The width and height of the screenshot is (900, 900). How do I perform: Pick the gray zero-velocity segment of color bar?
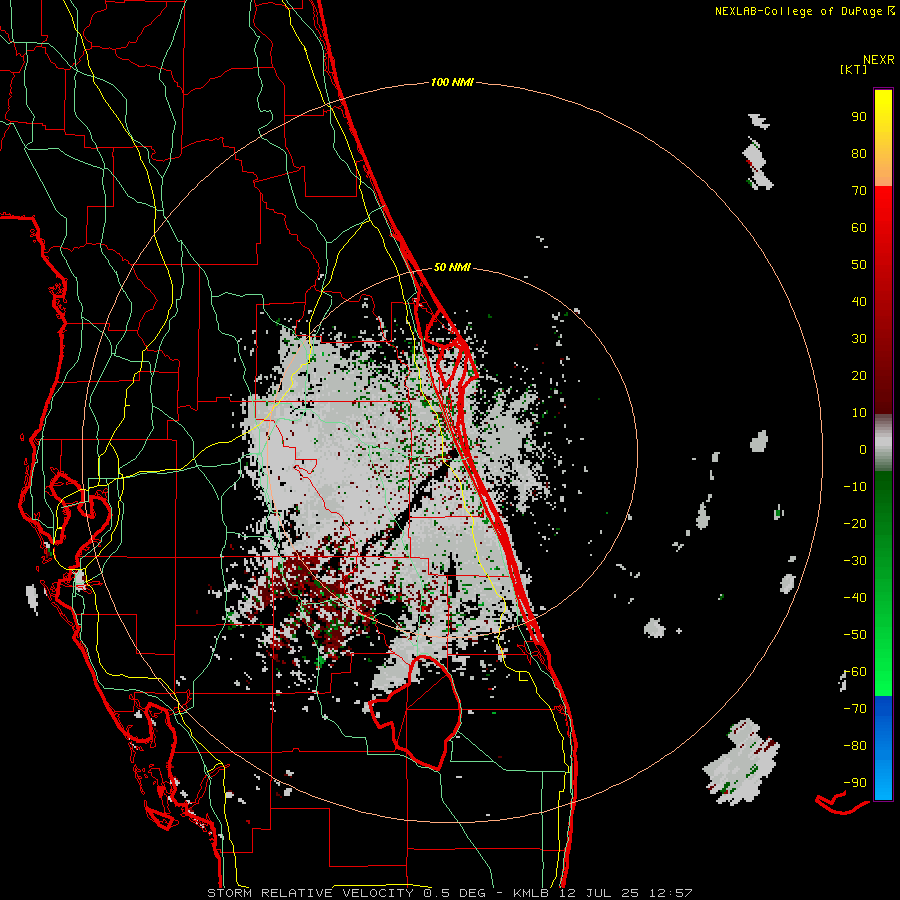point(883,443)
